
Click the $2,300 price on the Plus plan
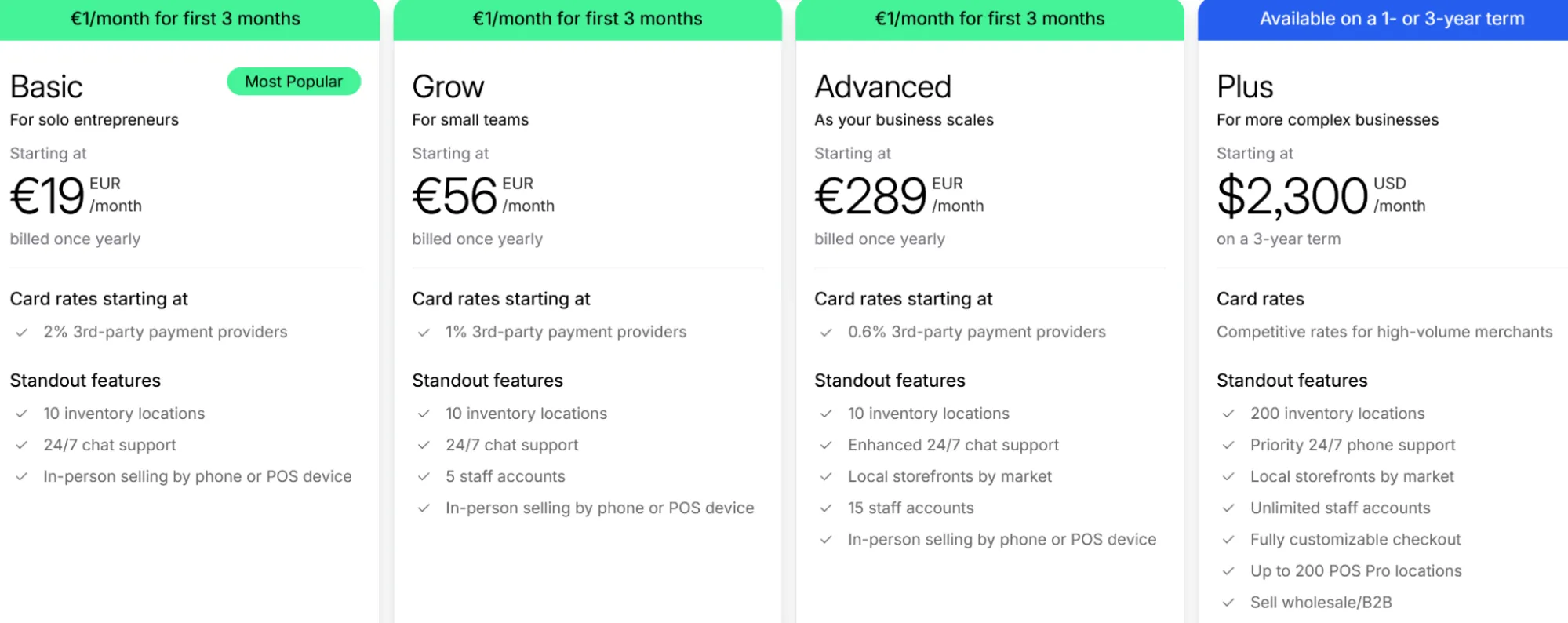1292,195
